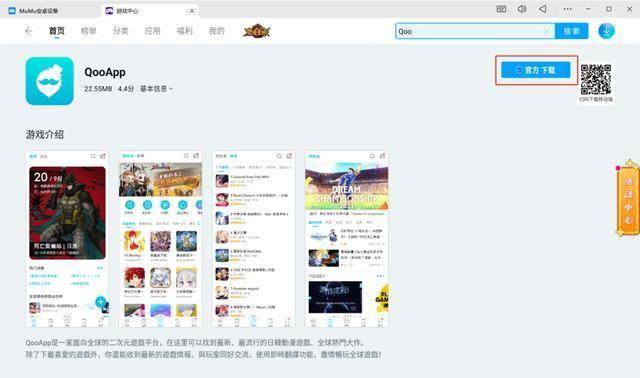Open the Batman screenshot thumbnail
Viewport: 640px width, 378px height.
tap(67, 239)
